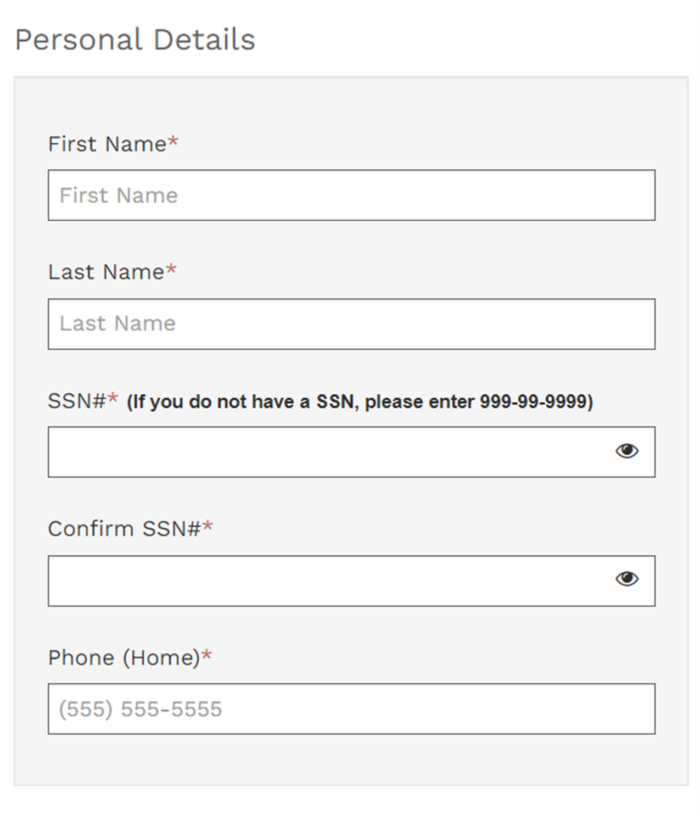The width and height of the screenshot is (700, 815).
Task: Focus the First Name text box
Action: 351,195
